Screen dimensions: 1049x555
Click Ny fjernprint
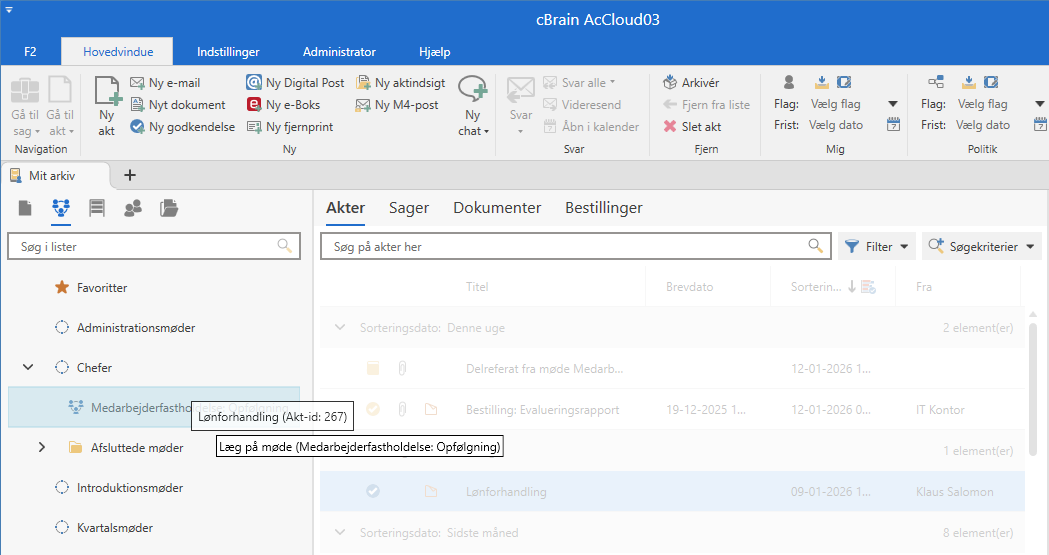(290, 127)
